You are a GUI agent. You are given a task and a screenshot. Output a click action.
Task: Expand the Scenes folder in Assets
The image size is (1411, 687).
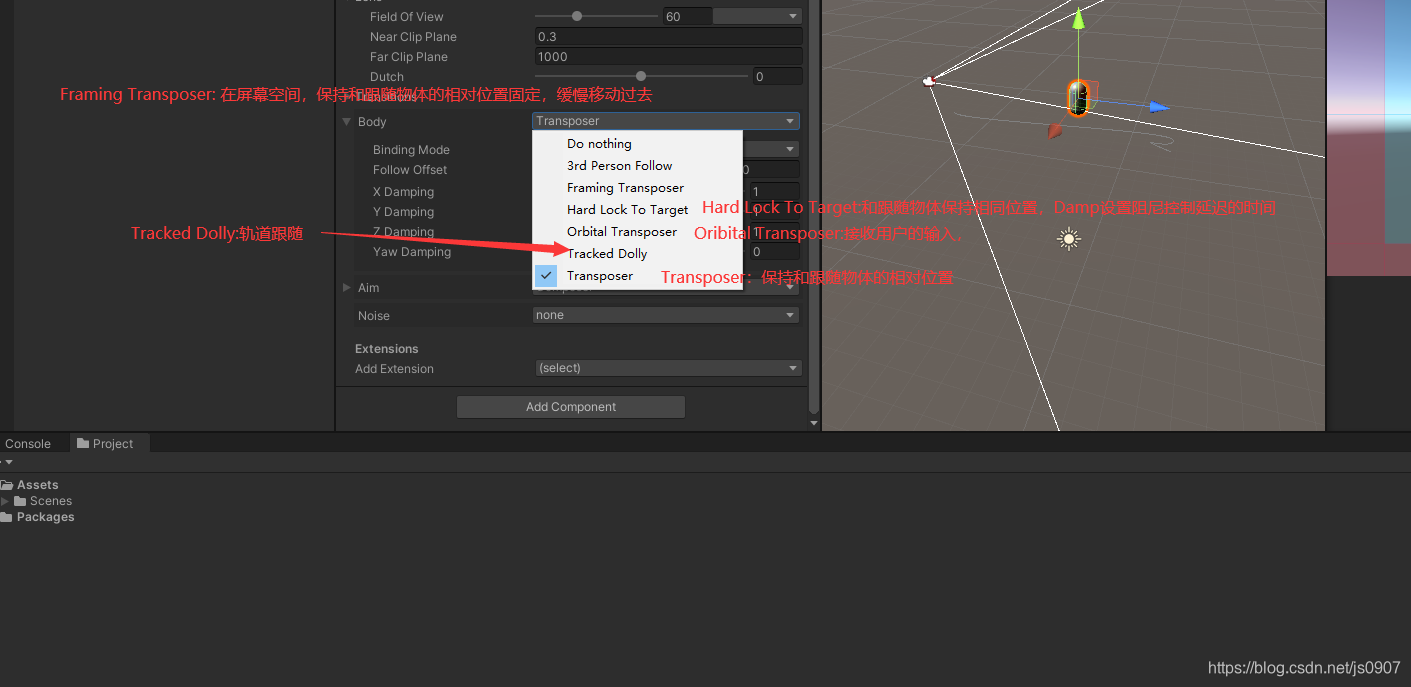coord(5,501)
